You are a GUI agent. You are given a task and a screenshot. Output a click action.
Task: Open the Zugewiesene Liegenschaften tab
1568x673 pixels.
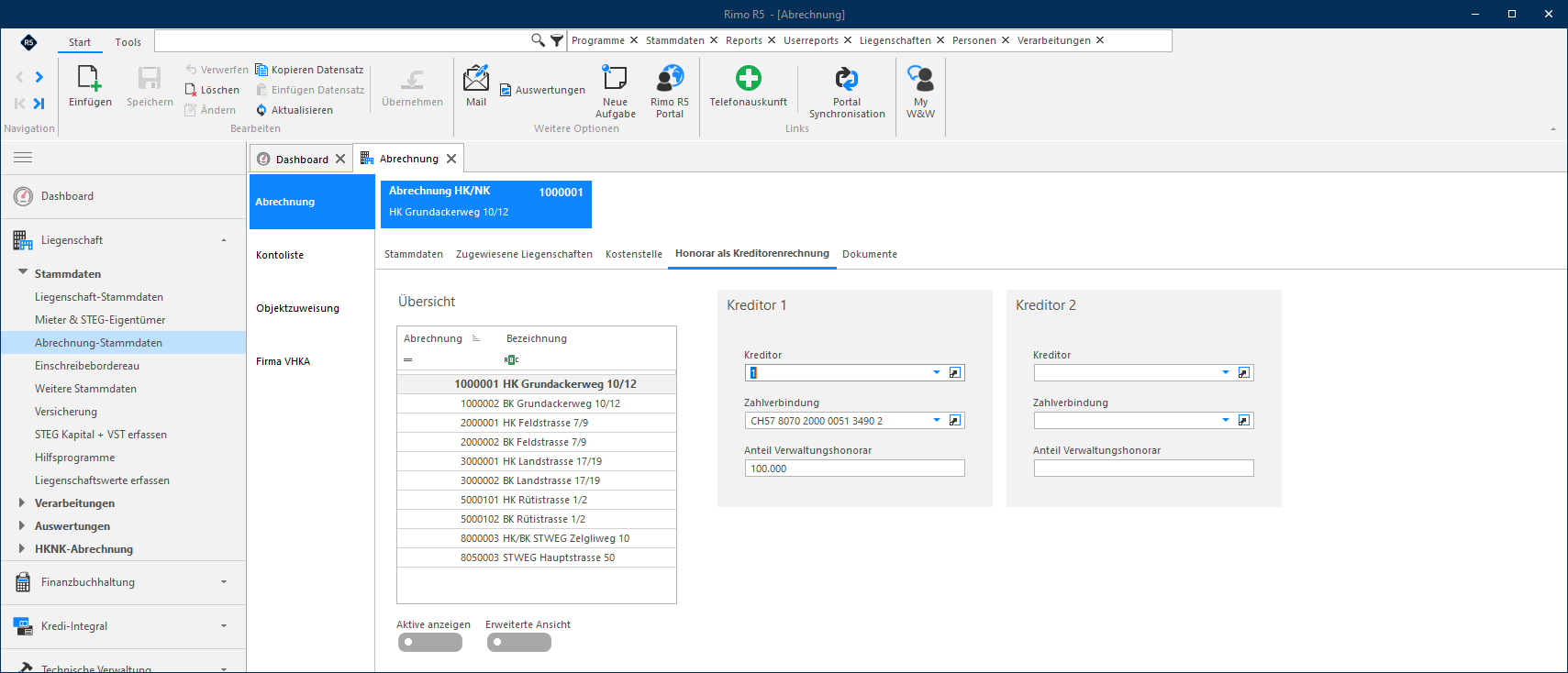coord(524,254)
